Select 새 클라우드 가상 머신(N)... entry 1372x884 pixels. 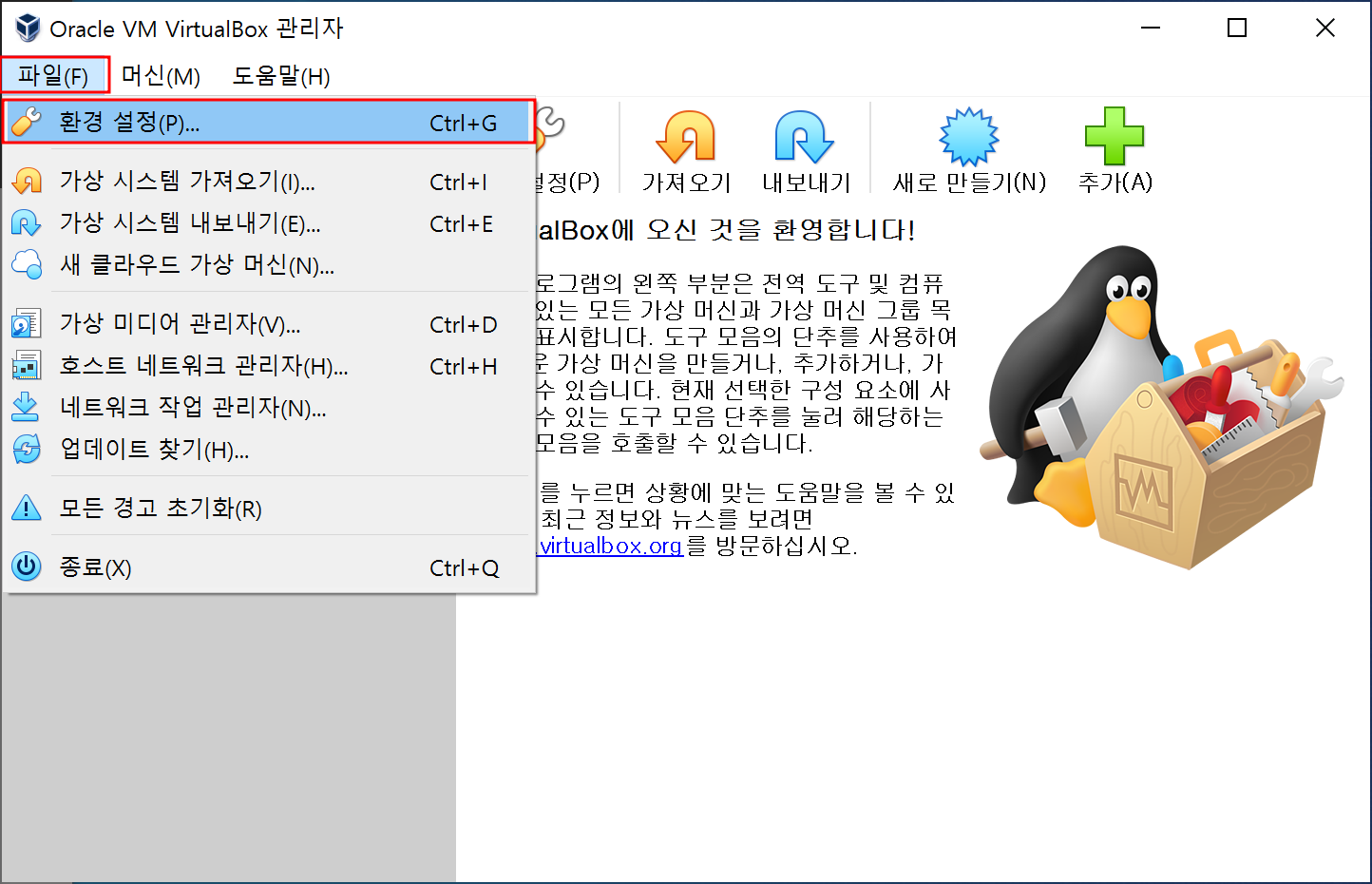(268, 265)
